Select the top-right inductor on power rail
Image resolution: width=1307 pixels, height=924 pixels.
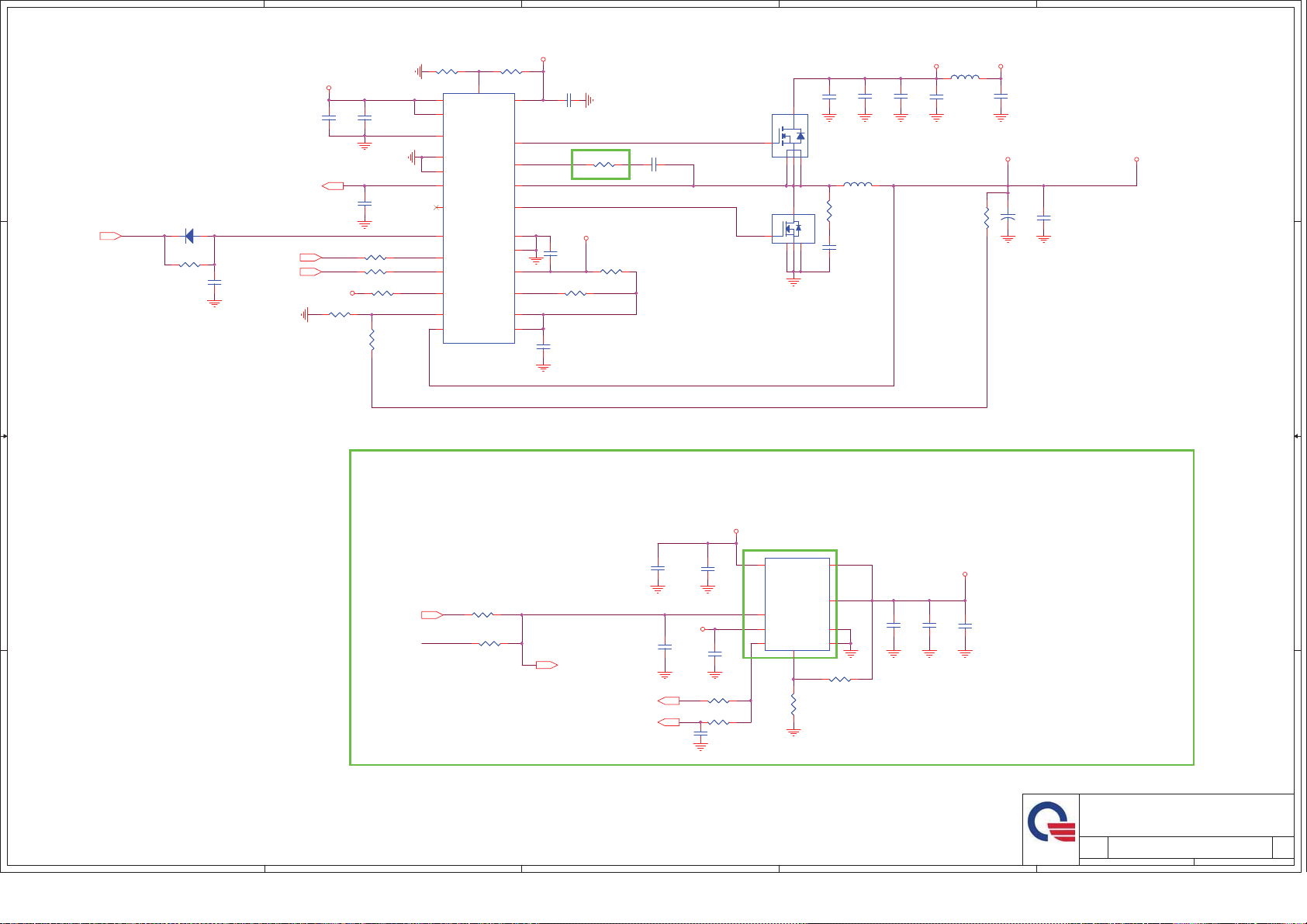point(964,78)
